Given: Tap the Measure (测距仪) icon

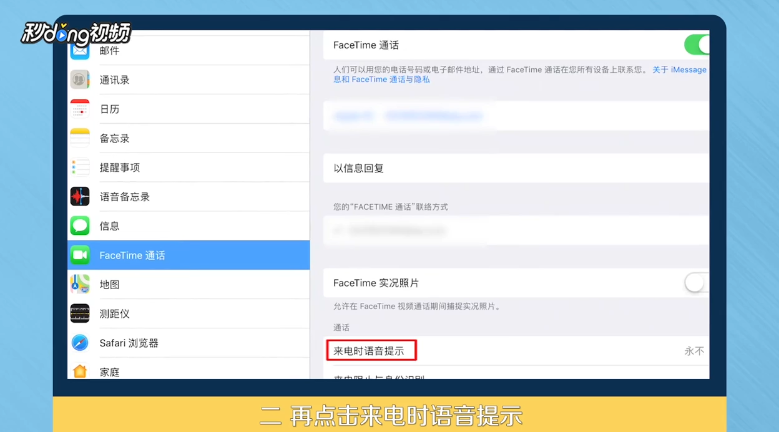Looking at the screenshot, I should (x=79, y=314).
